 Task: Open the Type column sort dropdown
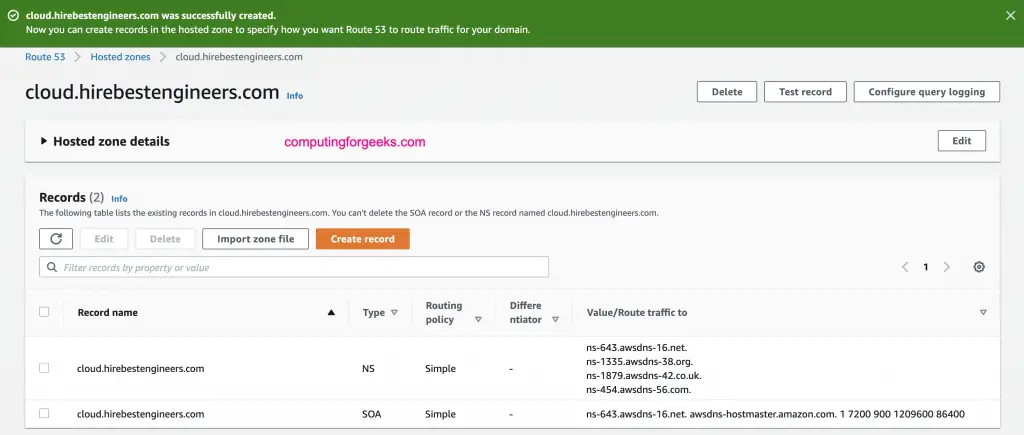point(394,313)
